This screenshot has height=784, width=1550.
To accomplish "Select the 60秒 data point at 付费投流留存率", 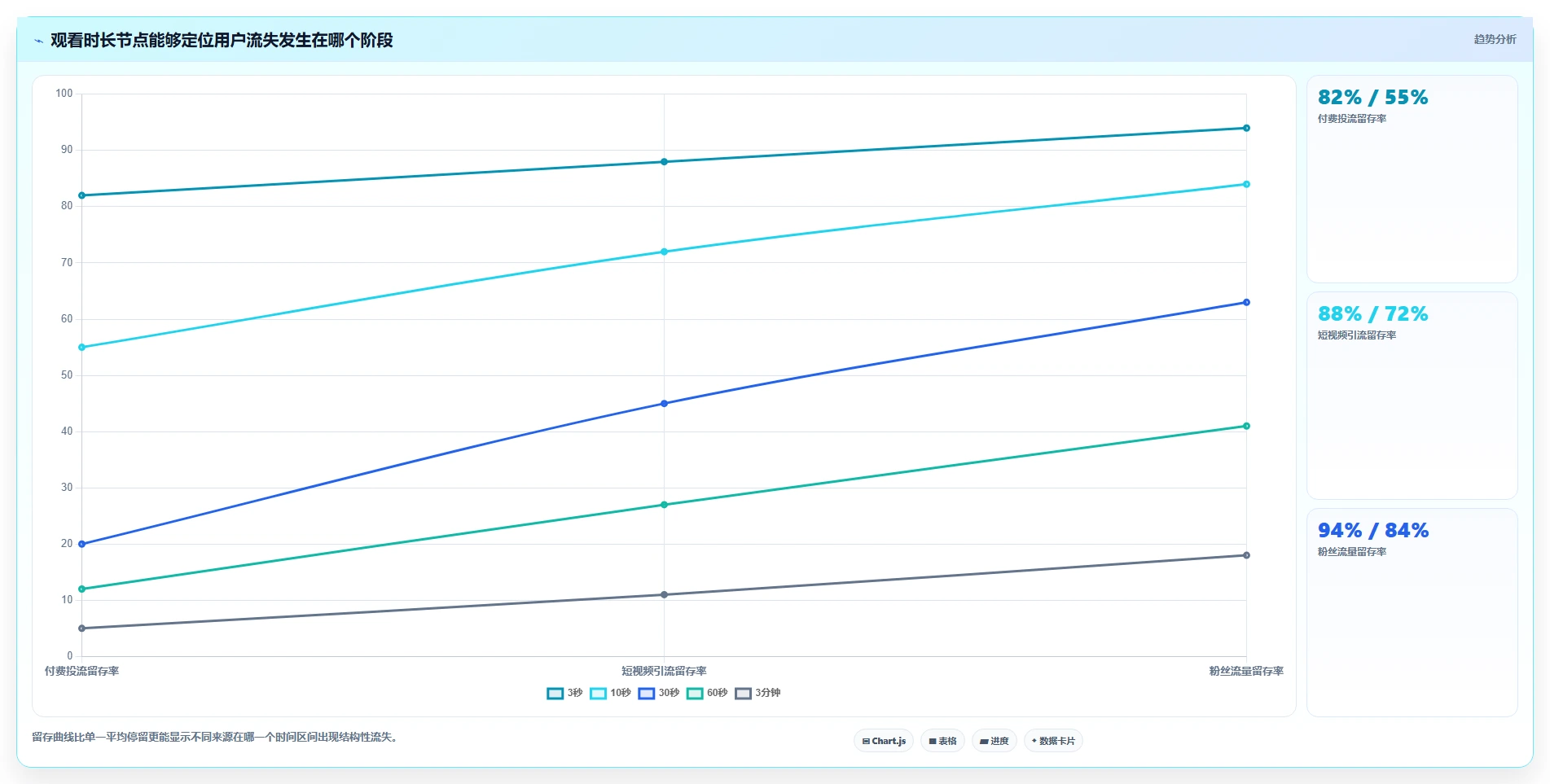I will pos(81,589).
